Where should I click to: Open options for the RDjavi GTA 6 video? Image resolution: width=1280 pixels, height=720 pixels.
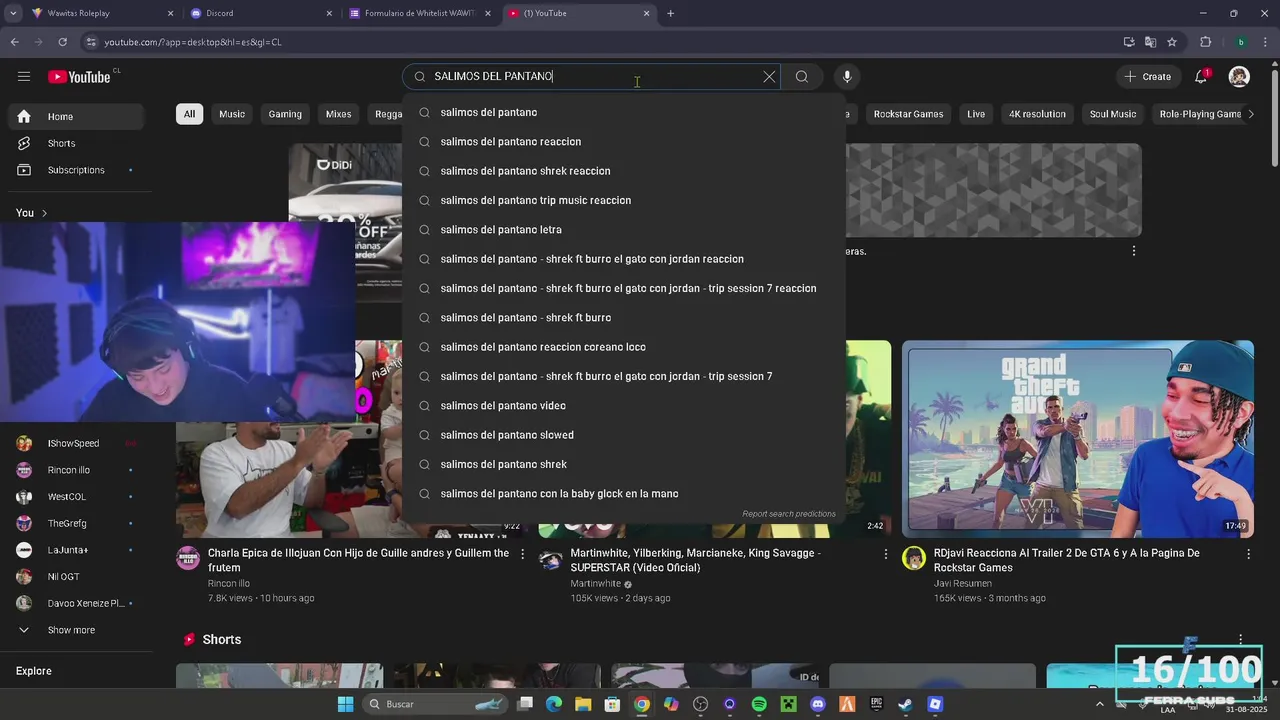click(x=1248, y=553)
